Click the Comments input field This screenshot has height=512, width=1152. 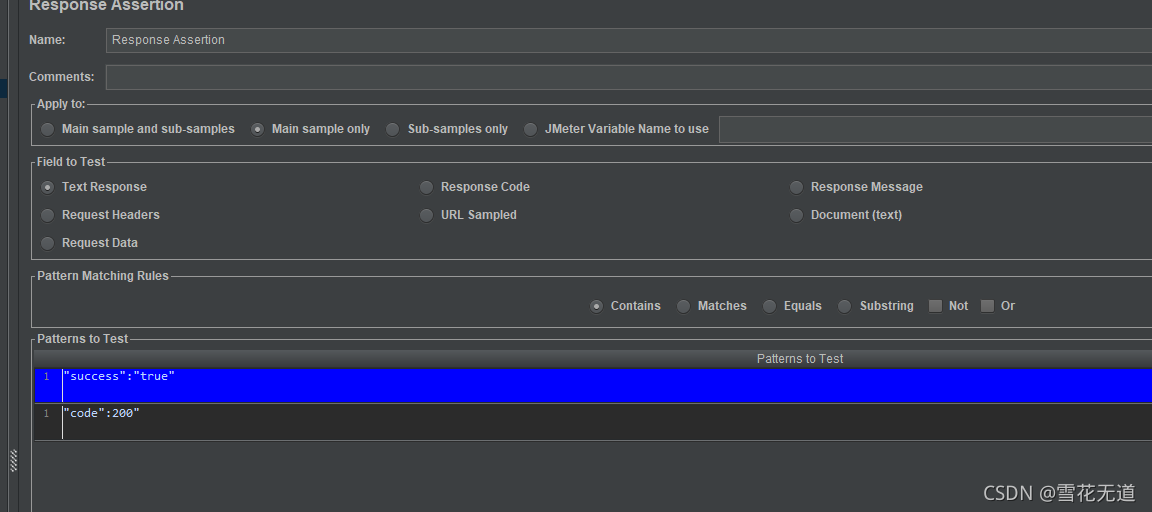[x=629, y=77]
